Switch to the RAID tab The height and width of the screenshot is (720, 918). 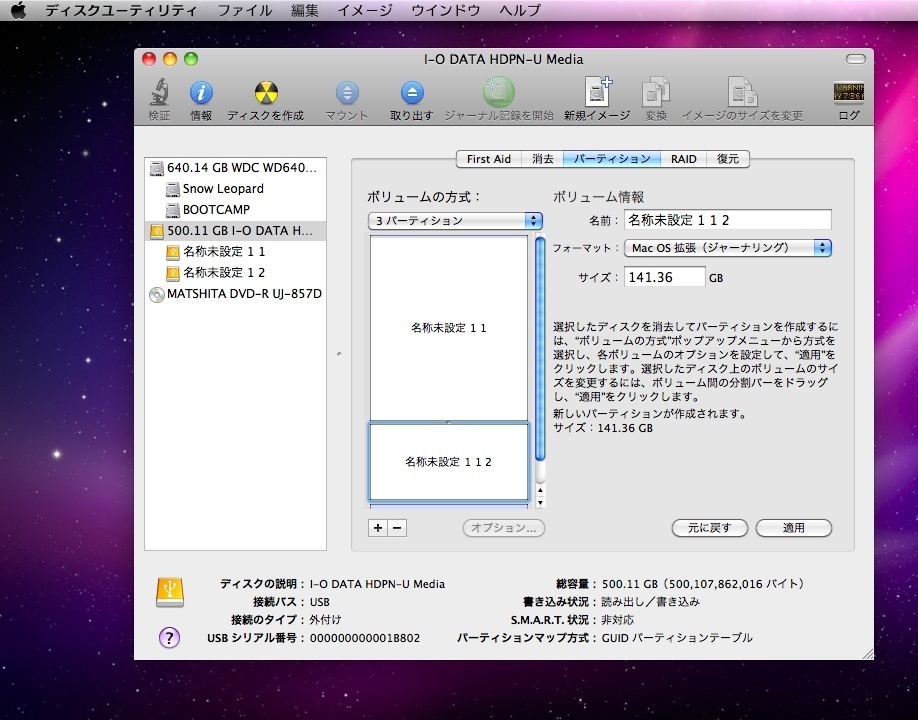coord(684,159)
